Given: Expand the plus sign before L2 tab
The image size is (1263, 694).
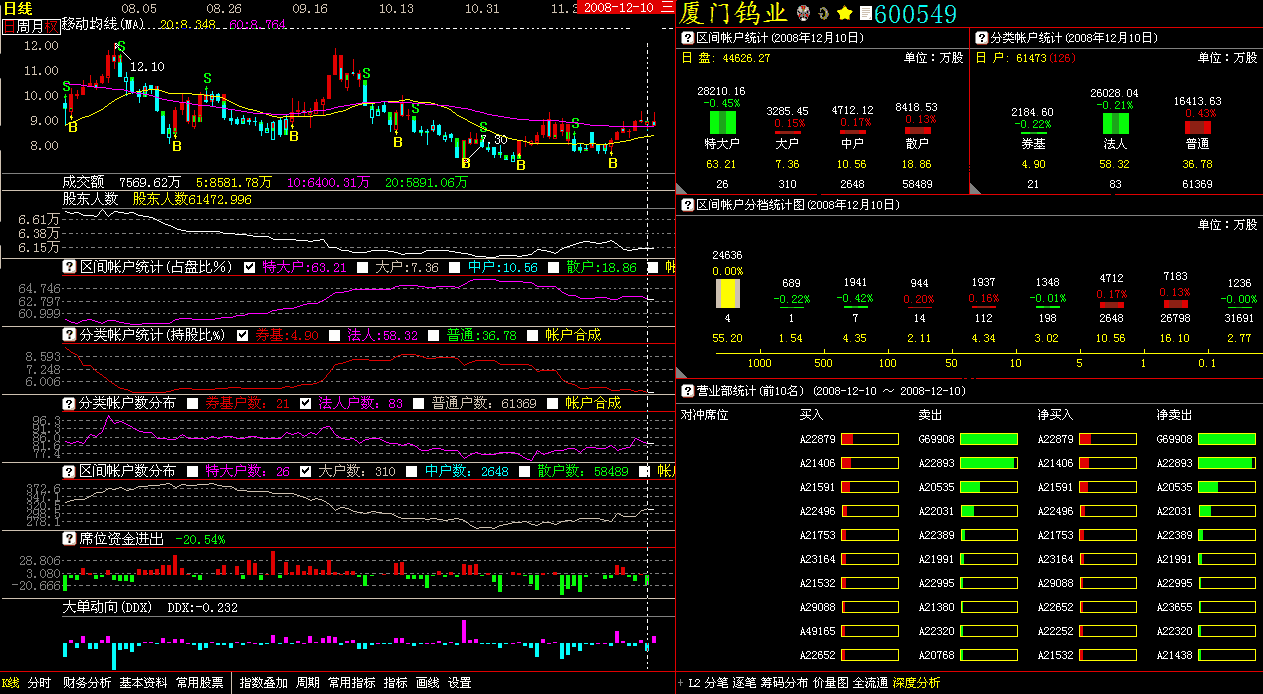Looking at the screenshot, I should click(681, 683).
